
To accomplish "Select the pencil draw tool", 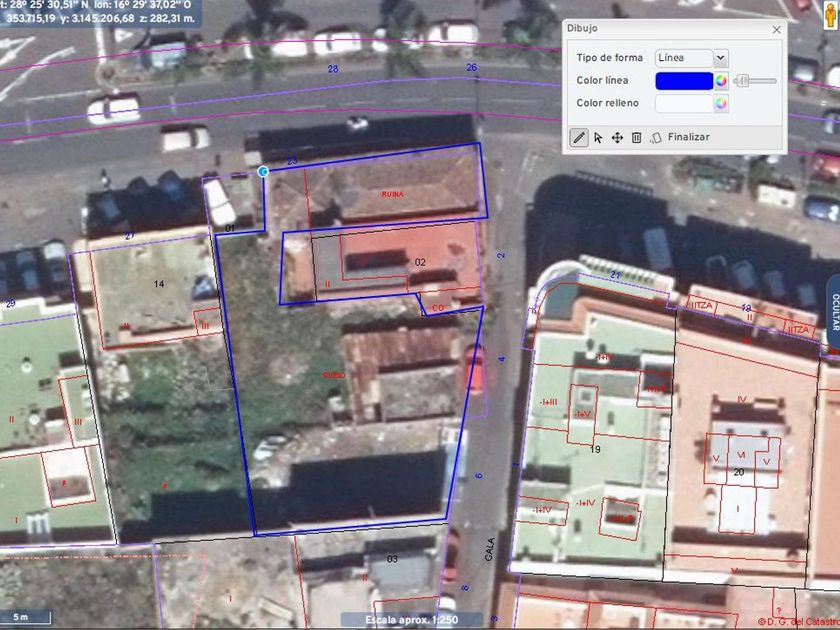I will coord(579,138).
